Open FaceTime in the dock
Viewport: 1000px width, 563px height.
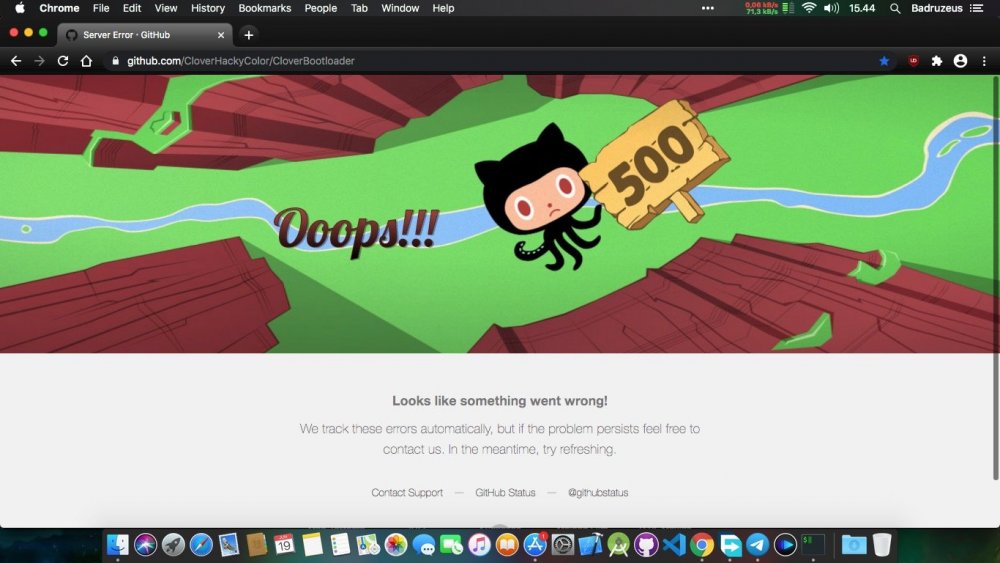451,545
